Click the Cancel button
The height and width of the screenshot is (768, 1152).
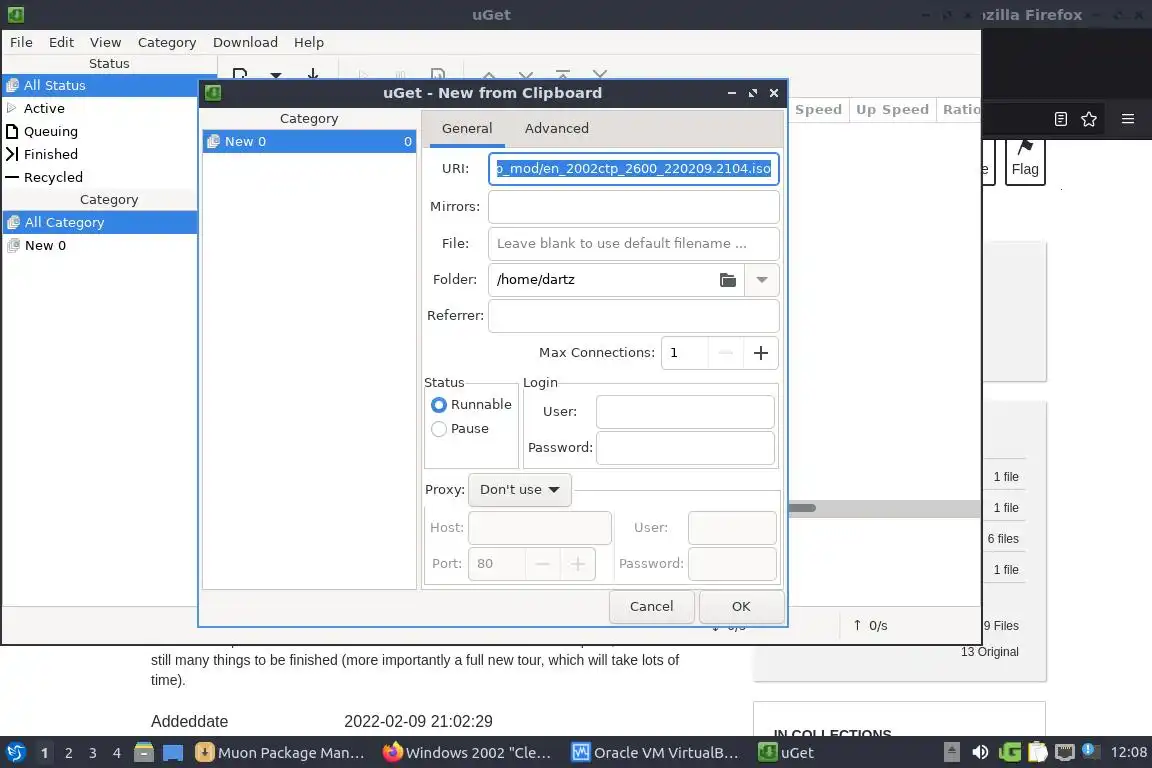pyautogui.click(x=651, y=607)
